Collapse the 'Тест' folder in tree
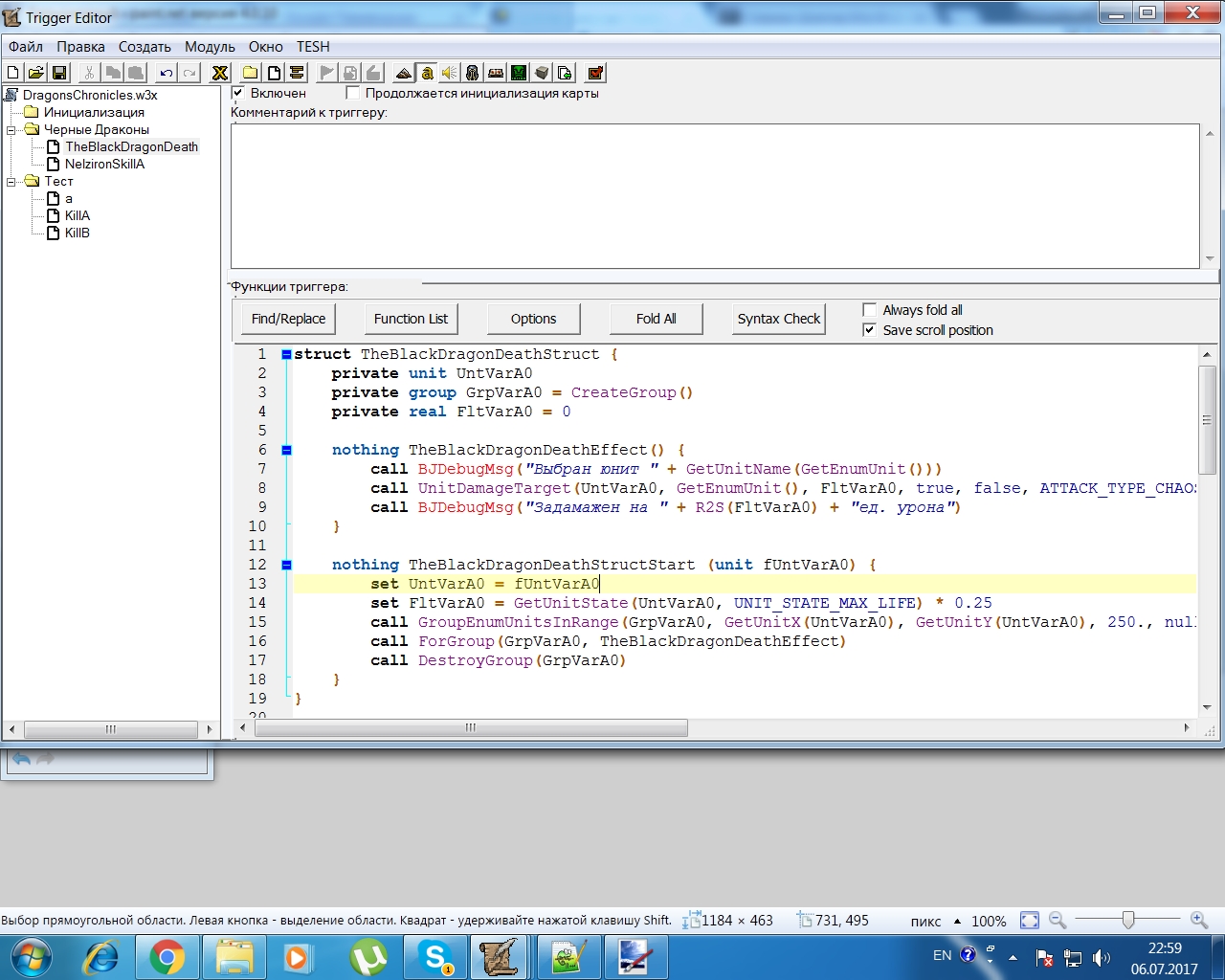Viewport: 1225px width, 980px height. (11, 181)
